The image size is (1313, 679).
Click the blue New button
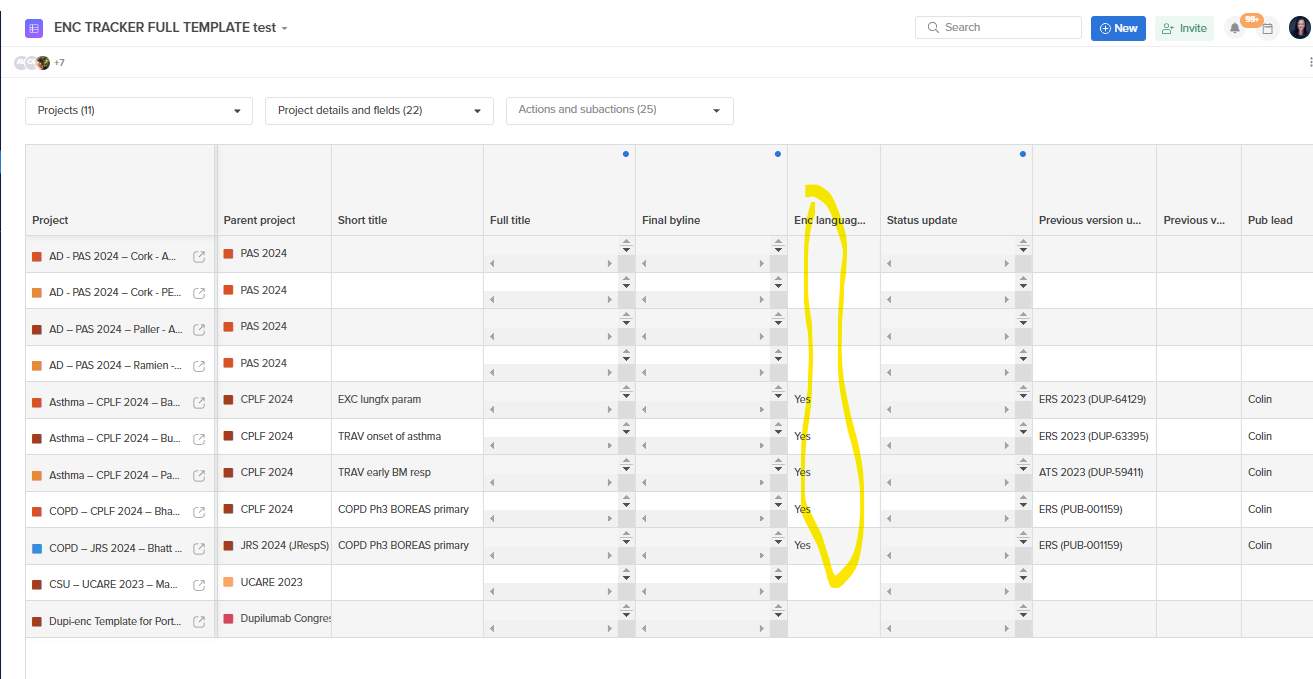[x=1118, y=28]
